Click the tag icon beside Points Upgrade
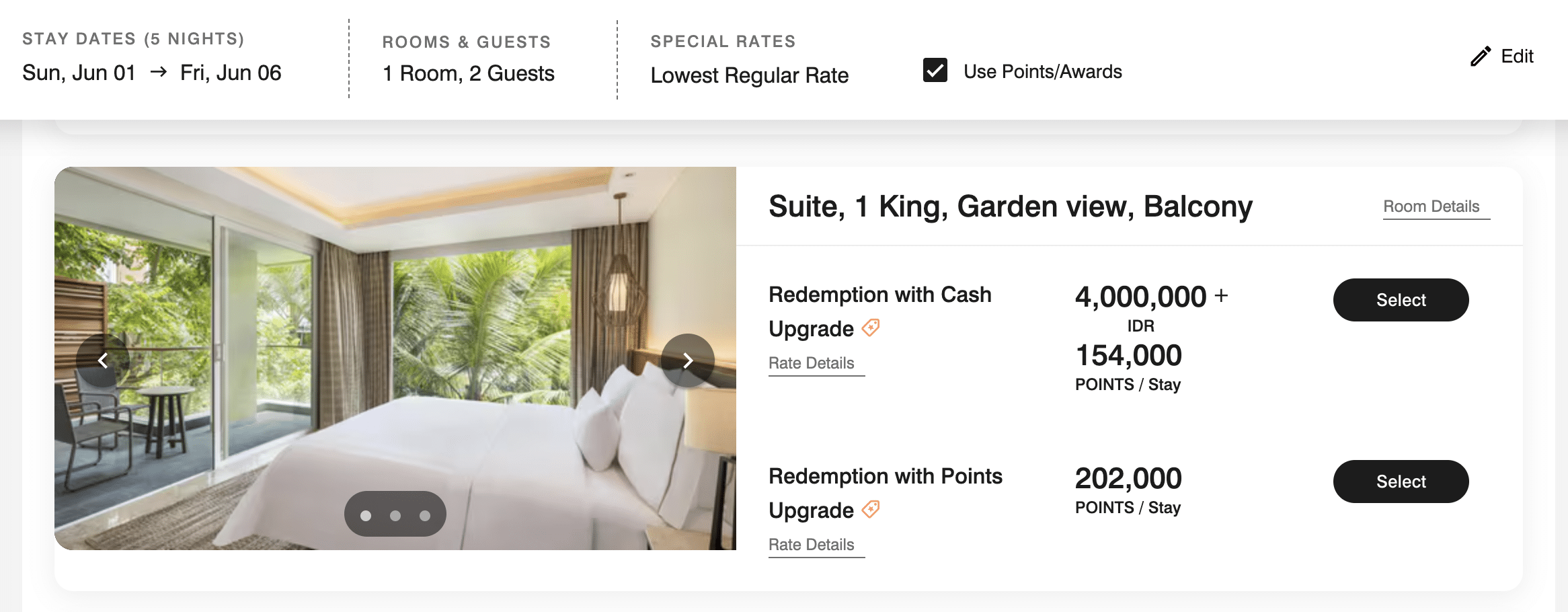Screen dimensions: 1568x612 pyautogui.click(x=871, y=509)
